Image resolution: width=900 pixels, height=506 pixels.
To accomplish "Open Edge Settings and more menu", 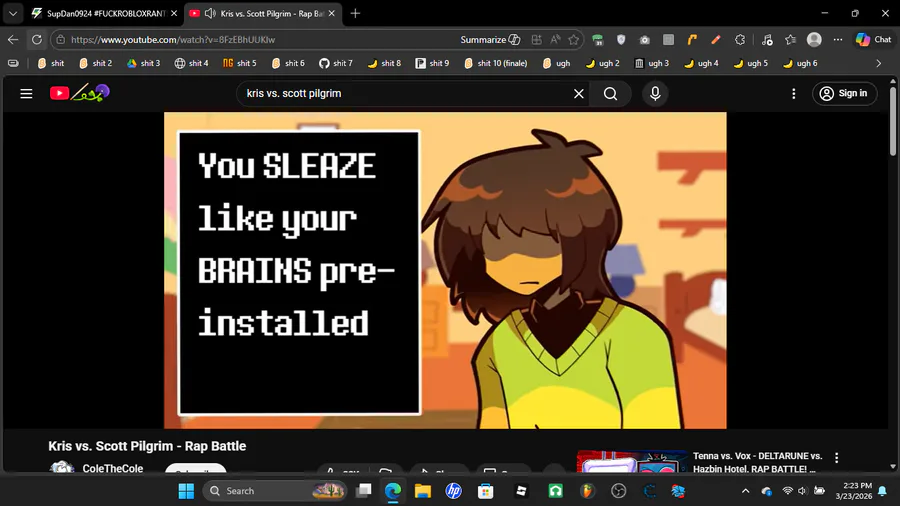I will click(x=838, y=40).
